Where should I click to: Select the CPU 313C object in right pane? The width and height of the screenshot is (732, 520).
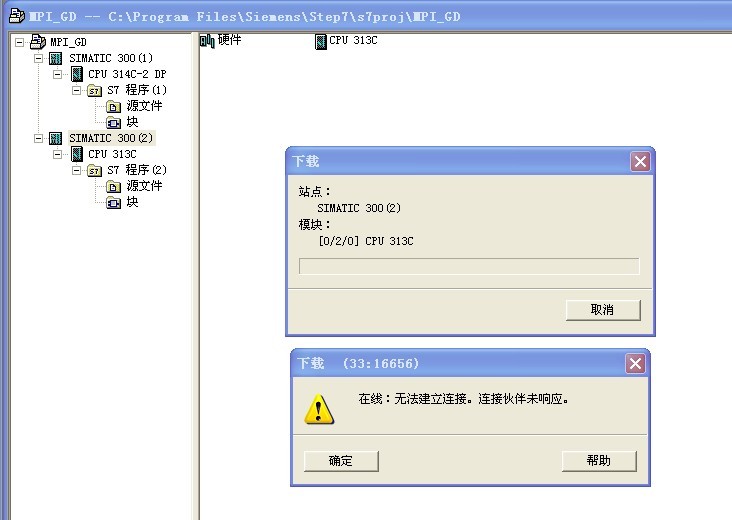tap(345, 41)
